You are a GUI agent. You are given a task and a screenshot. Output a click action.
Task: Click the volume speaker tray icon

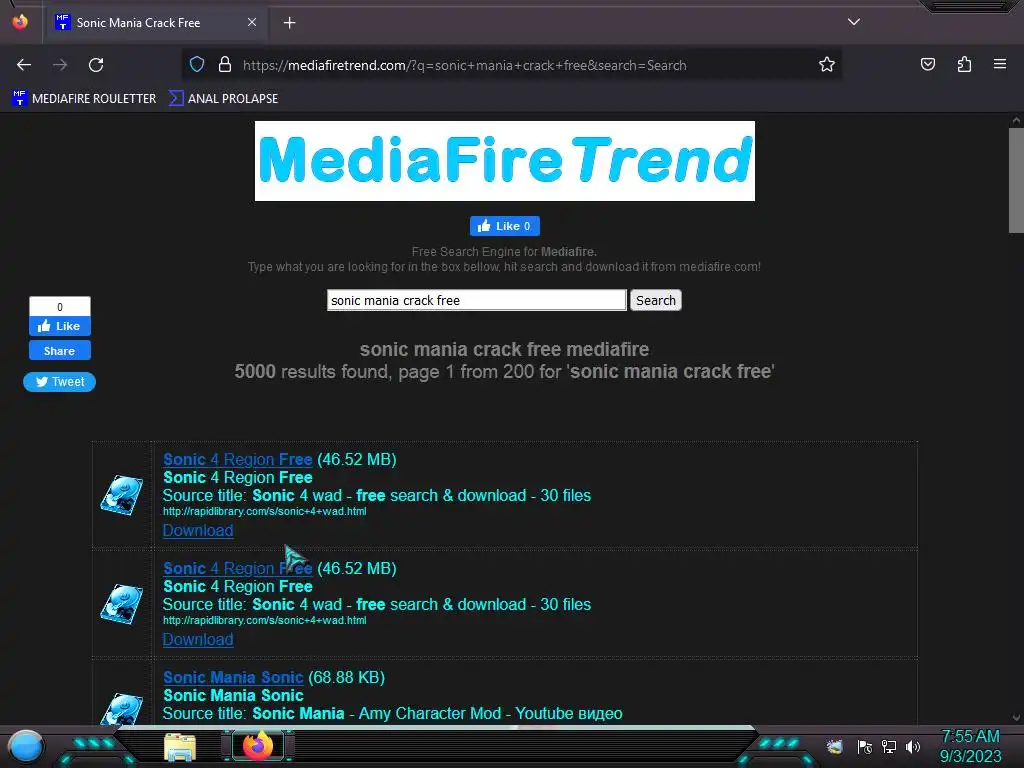pos(913,746)
